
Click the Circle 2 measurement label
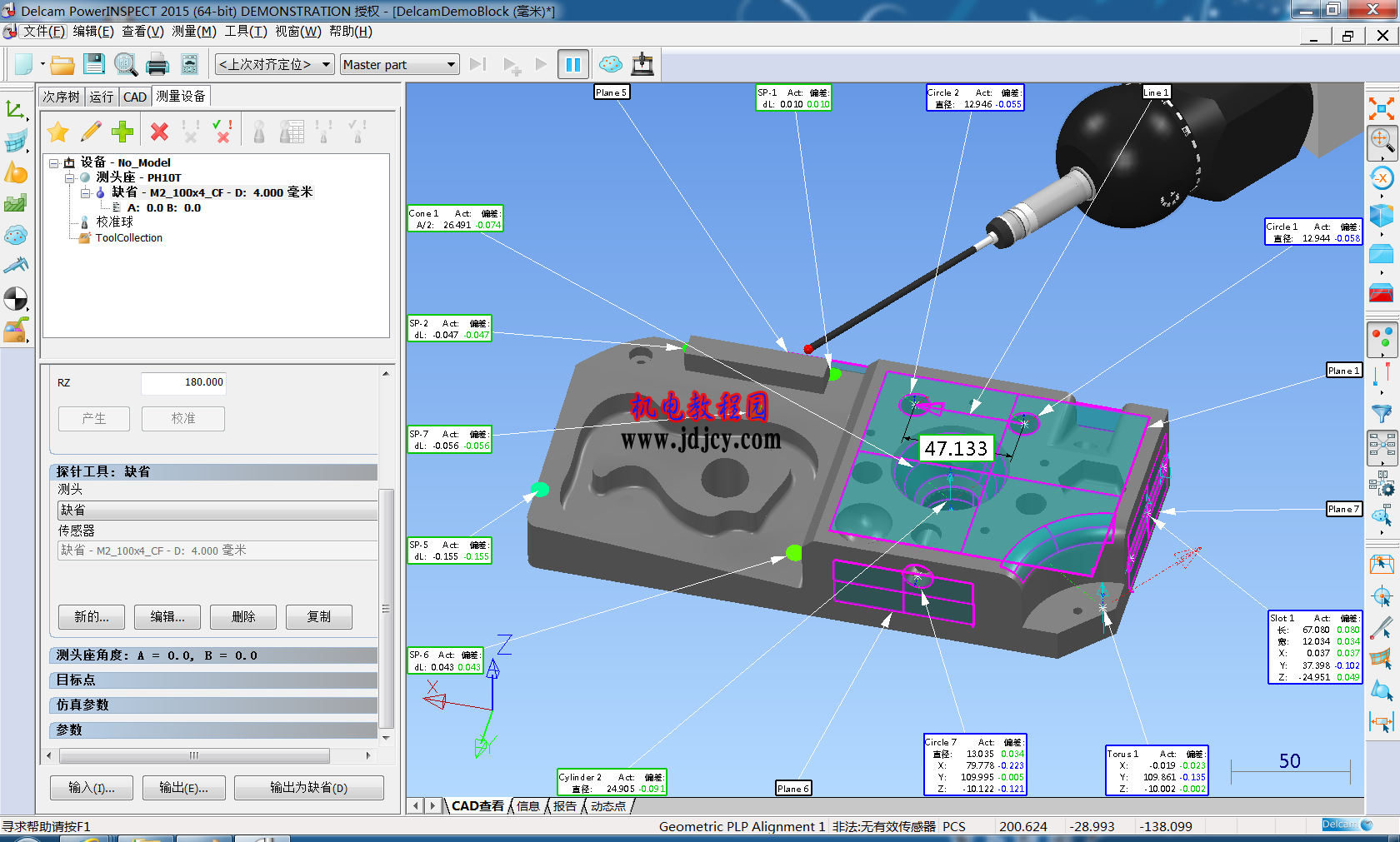pos(975,98)
